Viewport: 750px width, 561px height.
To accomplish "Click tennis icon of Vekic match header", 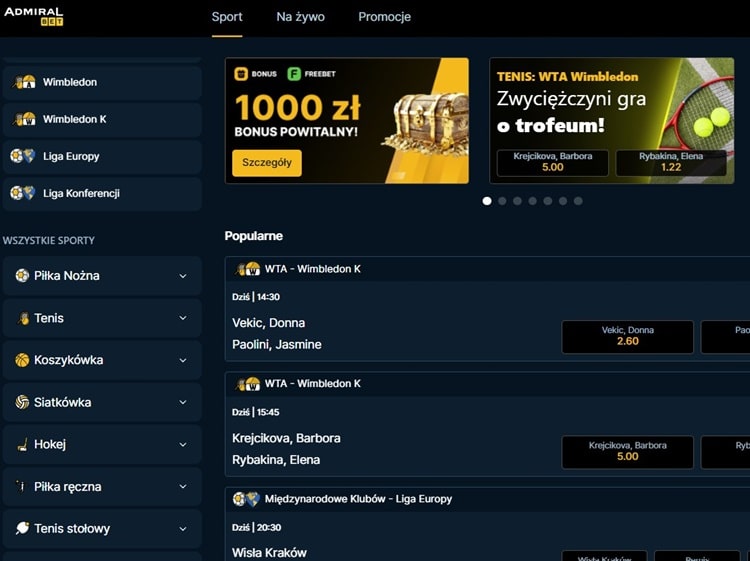I will [247, 269].
